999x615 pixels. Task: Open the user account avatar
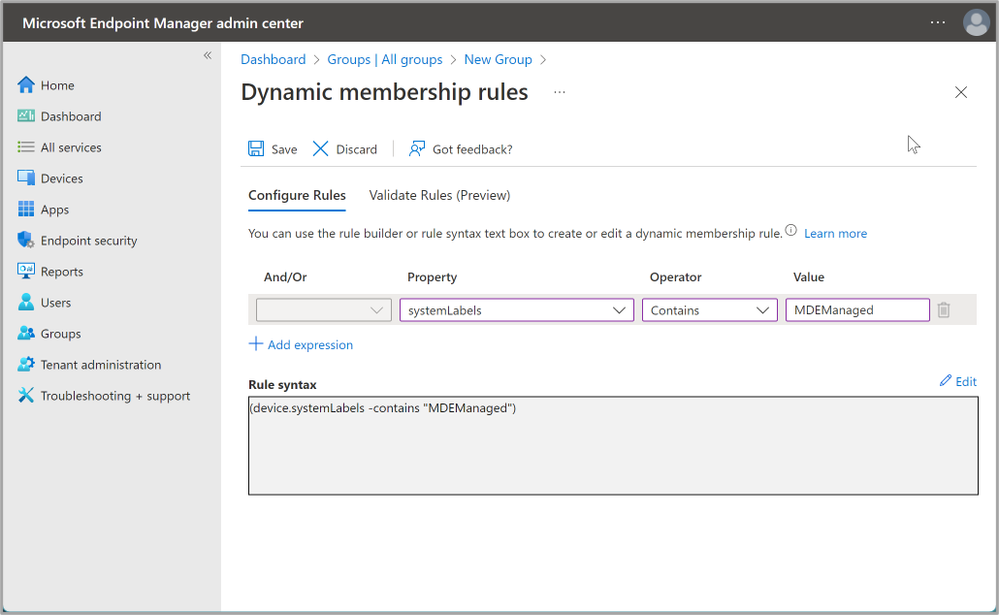click(975, 23)
